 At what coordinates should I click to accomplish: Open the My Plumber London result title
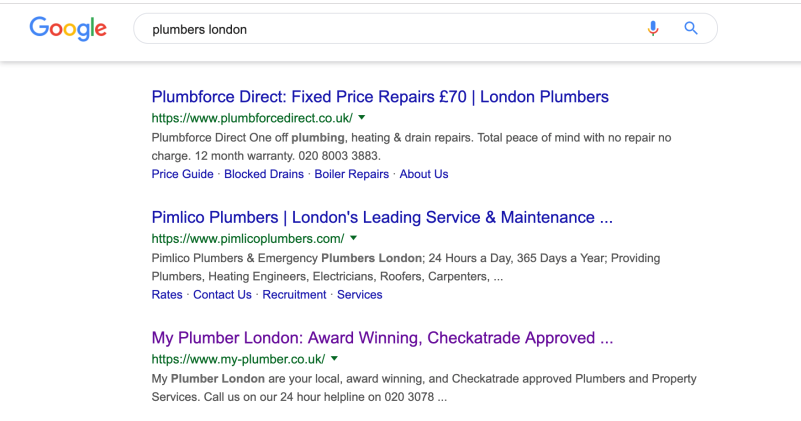coord(382,337)
